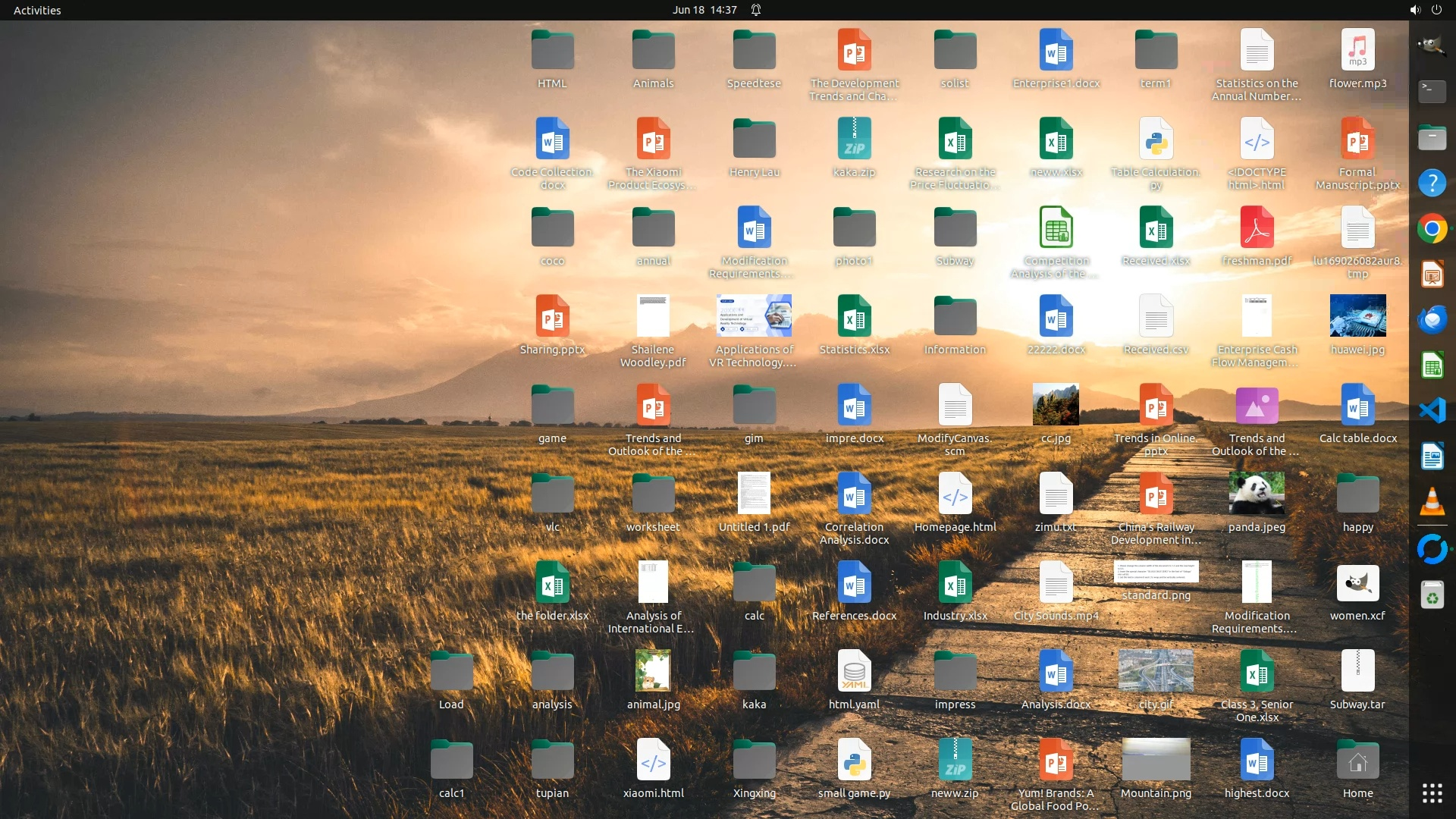Select the kaka.zip archive
Image resolution: width=1456 pixels, height=819 pixels.
click(x=854, y=140)
